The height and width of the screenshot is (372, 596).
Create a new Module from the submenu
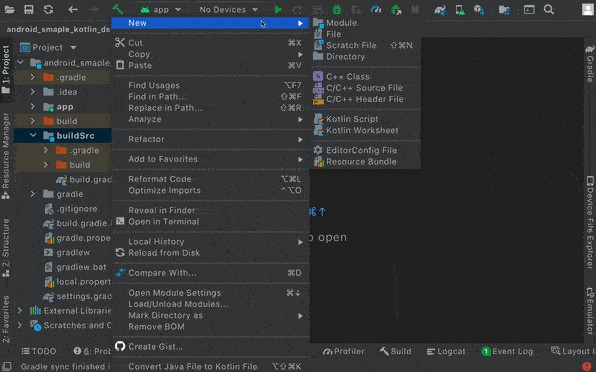365,23
